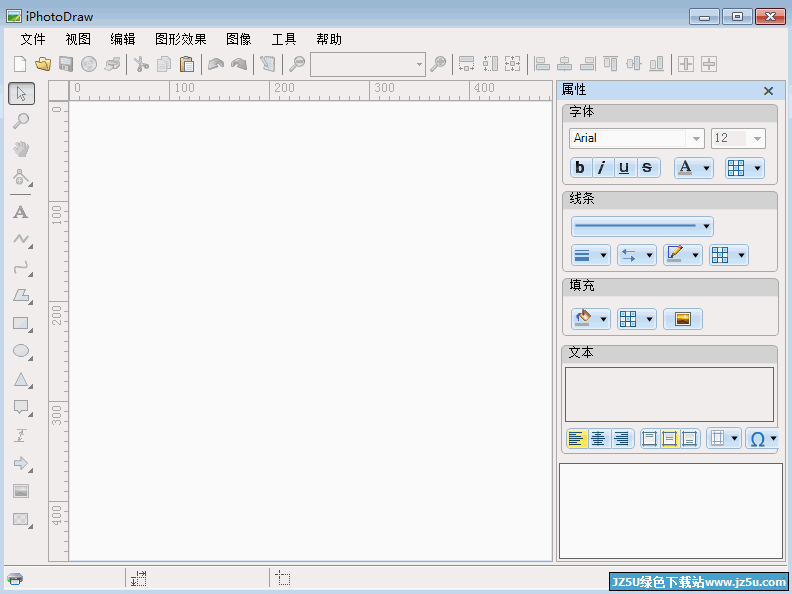Click the blank drawing canvas
Image resolution: width=792 pixels, height=594 pixels.
coord(310,330)
